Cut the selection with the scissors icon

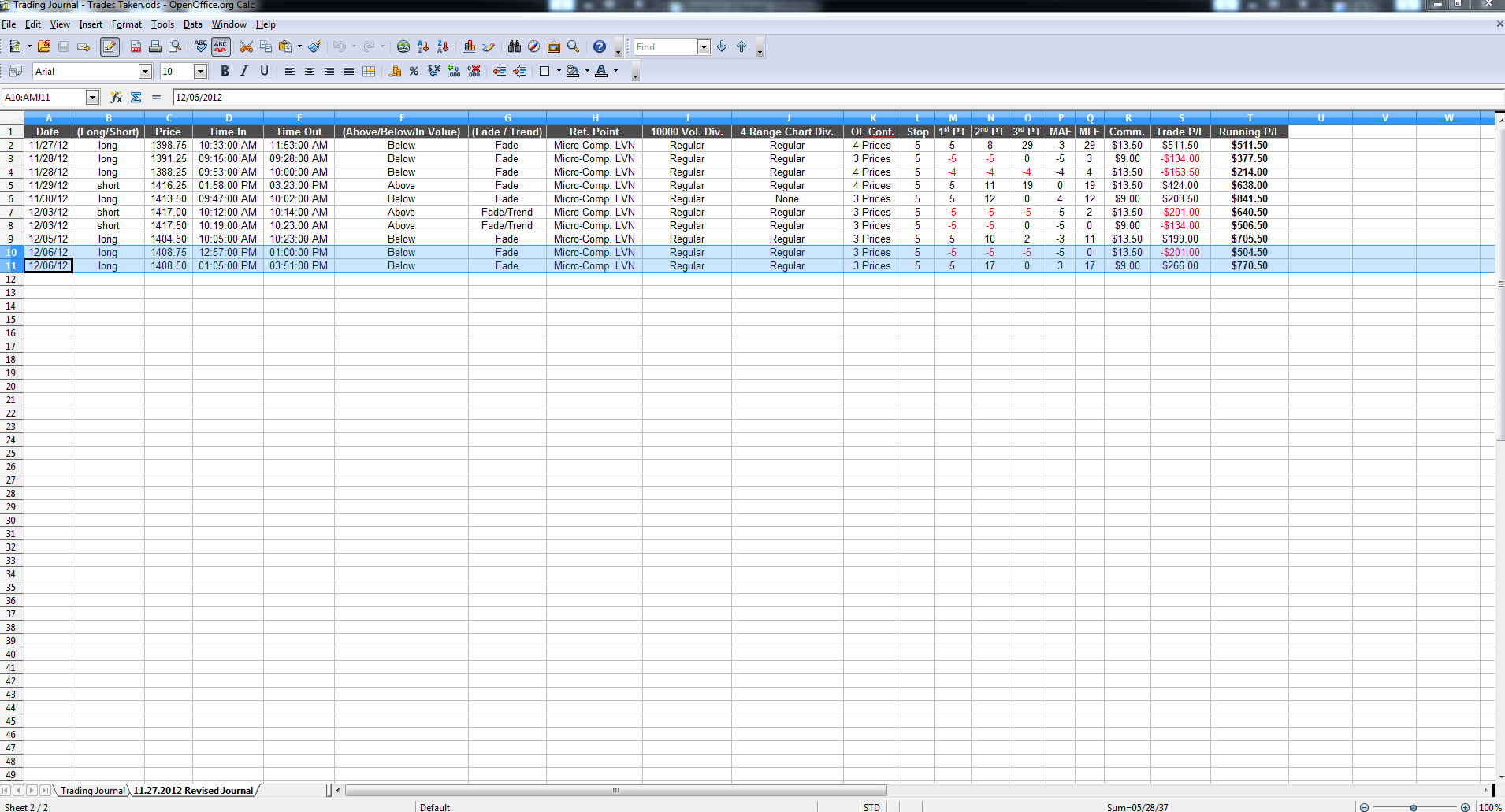click(x=247, y=47)
